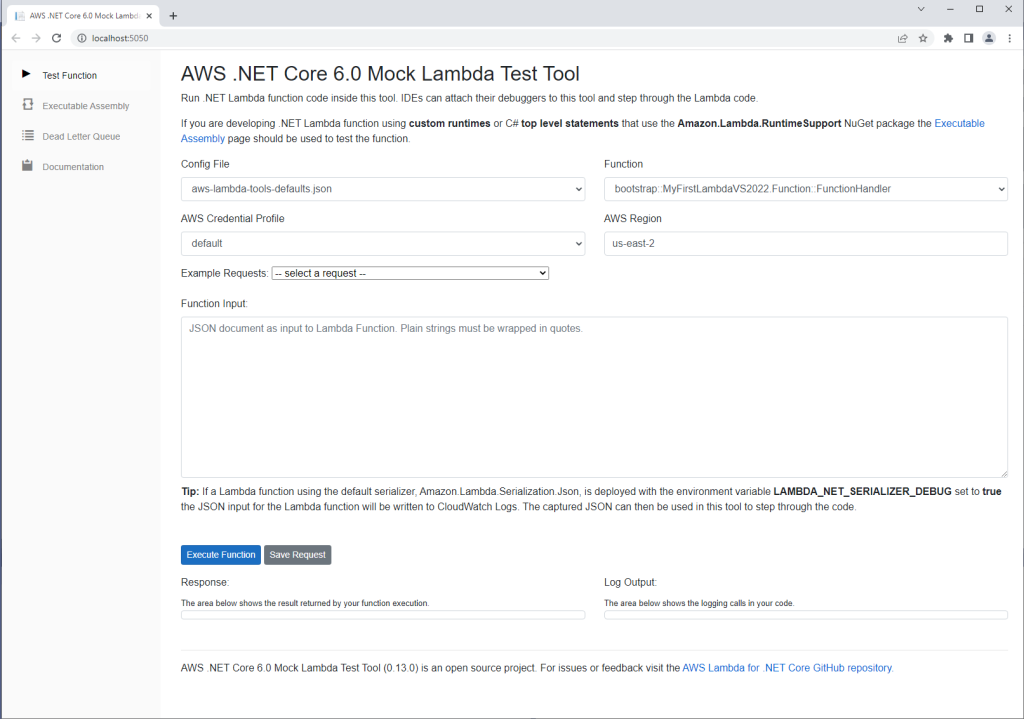Click the browser back arrow

(x=15, y=37)
